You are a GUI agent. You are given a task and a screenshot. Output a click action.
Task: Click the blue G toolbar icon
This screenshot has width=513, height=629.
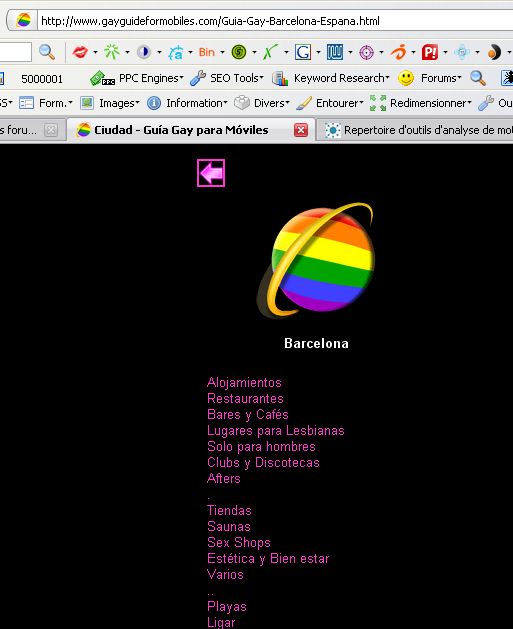click(x=303, y=52)
